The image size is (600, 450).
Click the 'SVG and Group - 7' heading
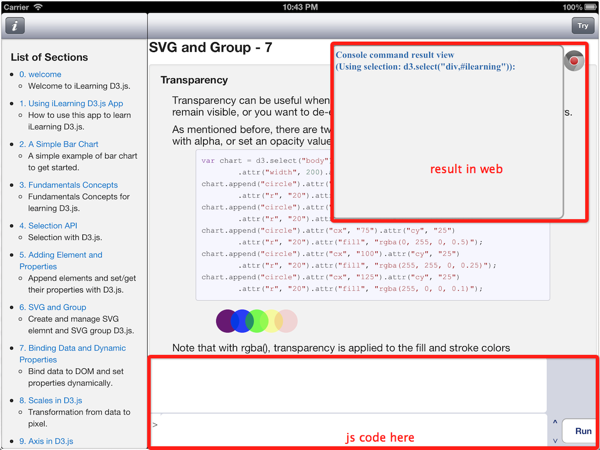click(210, 47)
